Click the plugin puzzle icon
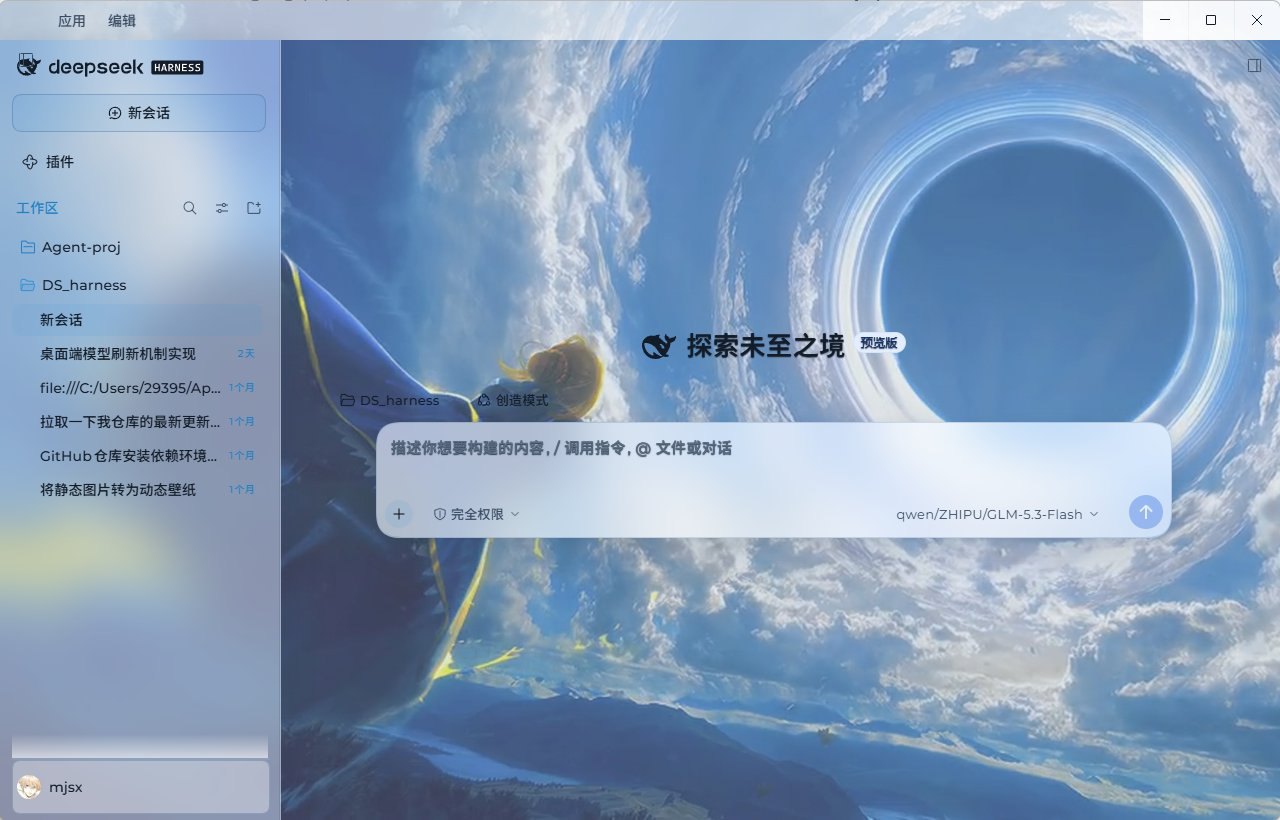The height and width of the screenshot is (820, 1280). tap(29, 162)
